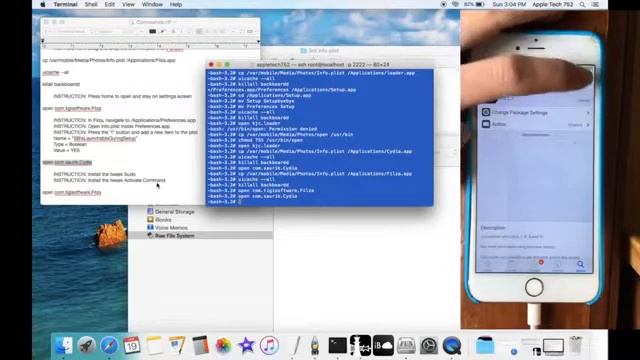Open Spotlight search magnifier in menu bar

582,4
